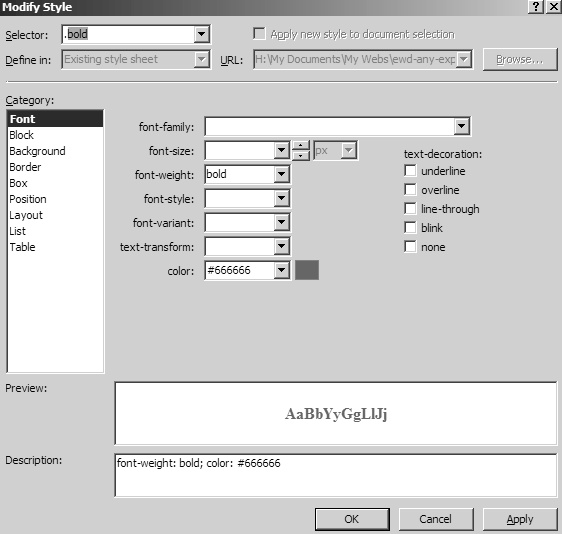The image size is (562, 534).
Task: Click the gray color swatch
Action: (x=307, y=270)
